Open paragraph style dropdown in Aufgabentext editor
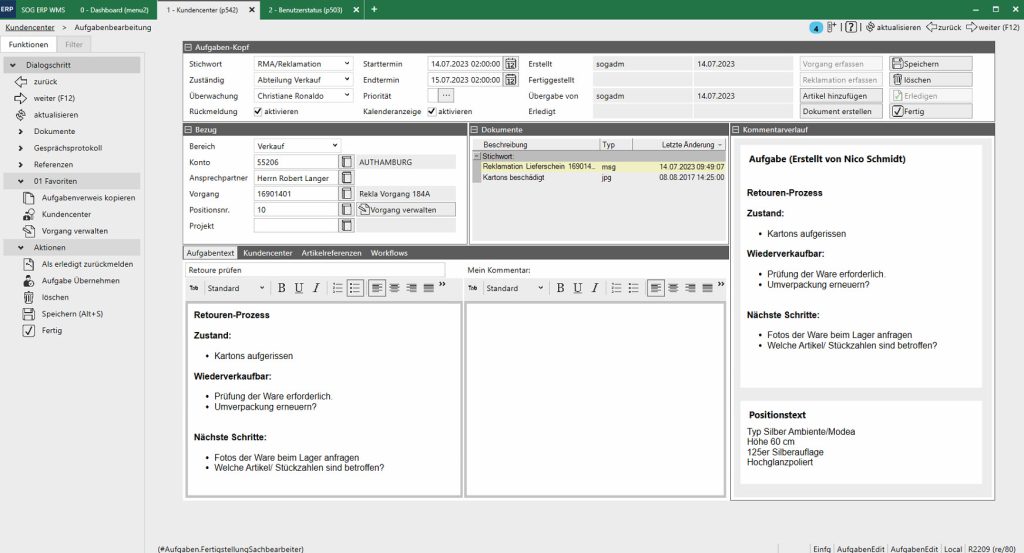This screenshot has width=1024, height=553. 236,288
